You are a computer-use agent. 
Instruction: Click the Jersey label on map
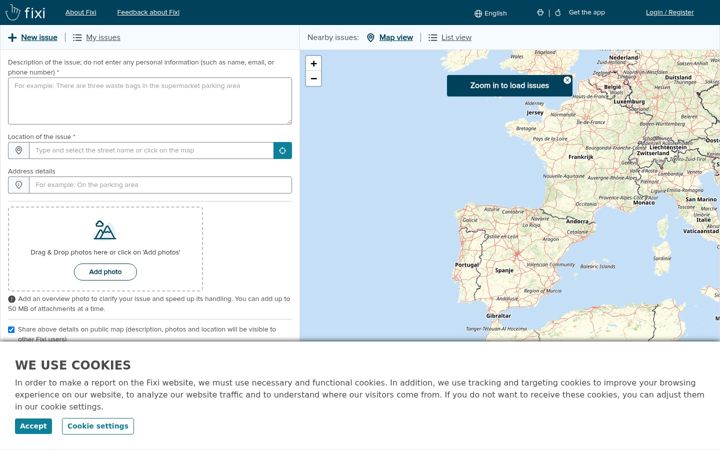[x=534, y=112]
